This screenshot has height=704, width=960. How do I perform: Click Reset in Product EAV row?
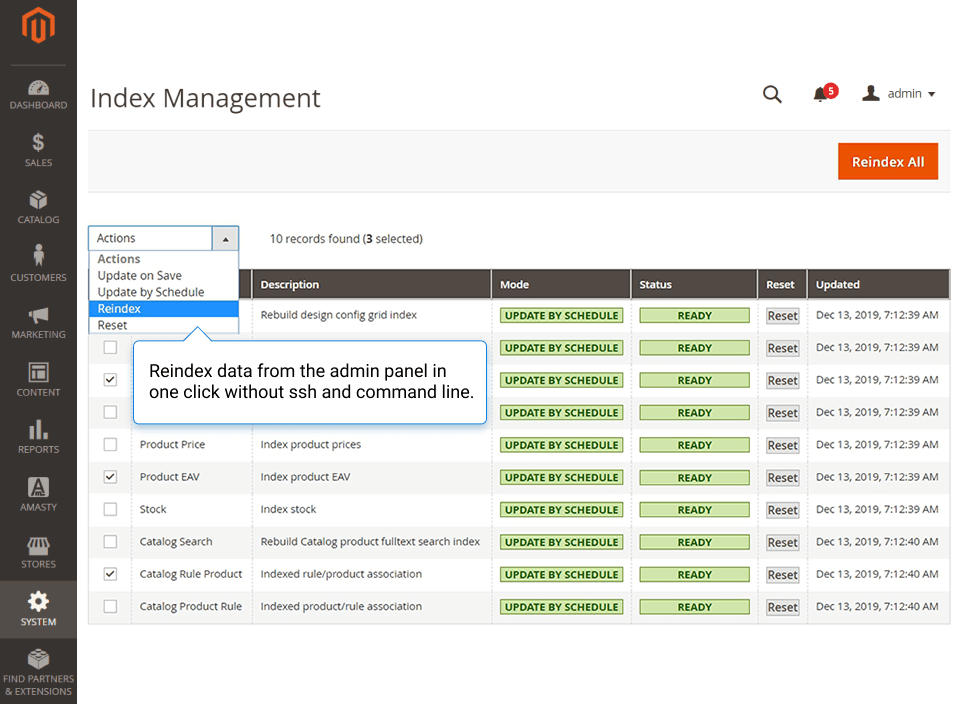pyautogui.click(x=782, y=478)
